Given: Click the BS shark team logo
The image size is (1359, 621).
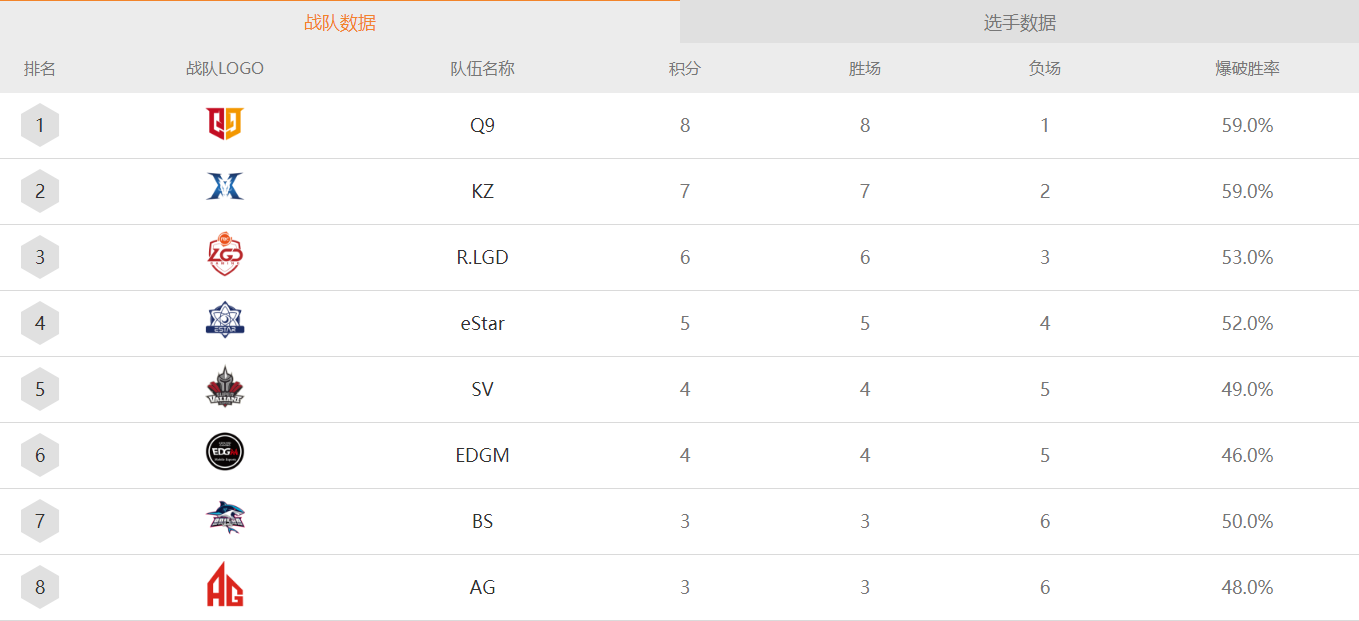Looking at the screenshot, I should click(225, 518).
